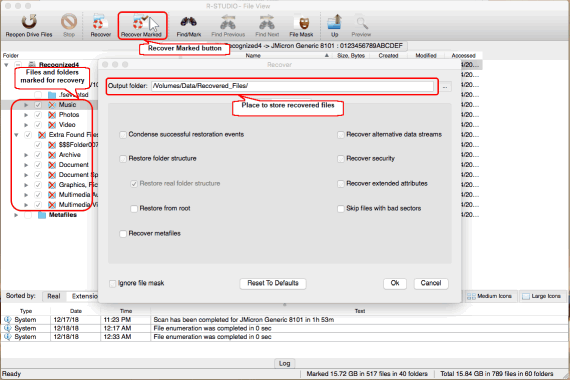The height and width of the screenshot is (380, 570).
Task: Mark the Metafiles folder checkbox
Action: coord(28,215)
